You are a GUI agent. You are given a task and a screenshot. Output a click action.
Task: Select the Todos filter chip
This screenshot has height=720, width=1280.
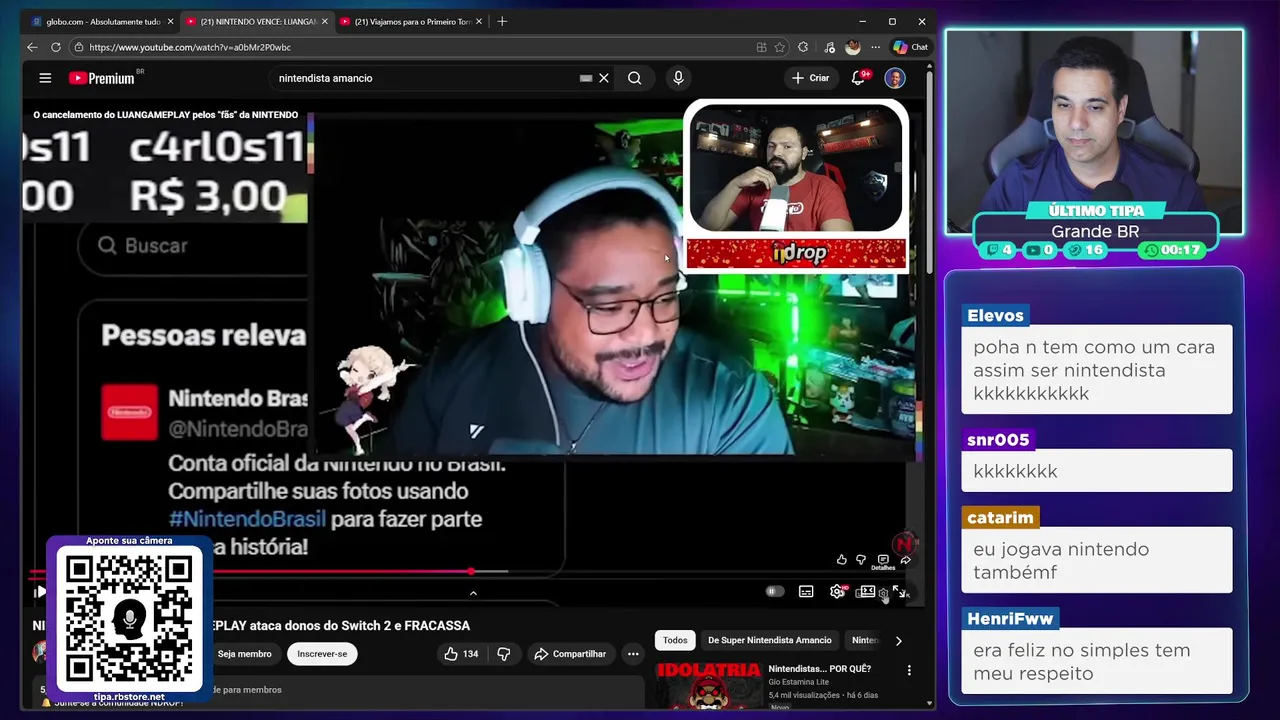[x=675, y=640]
